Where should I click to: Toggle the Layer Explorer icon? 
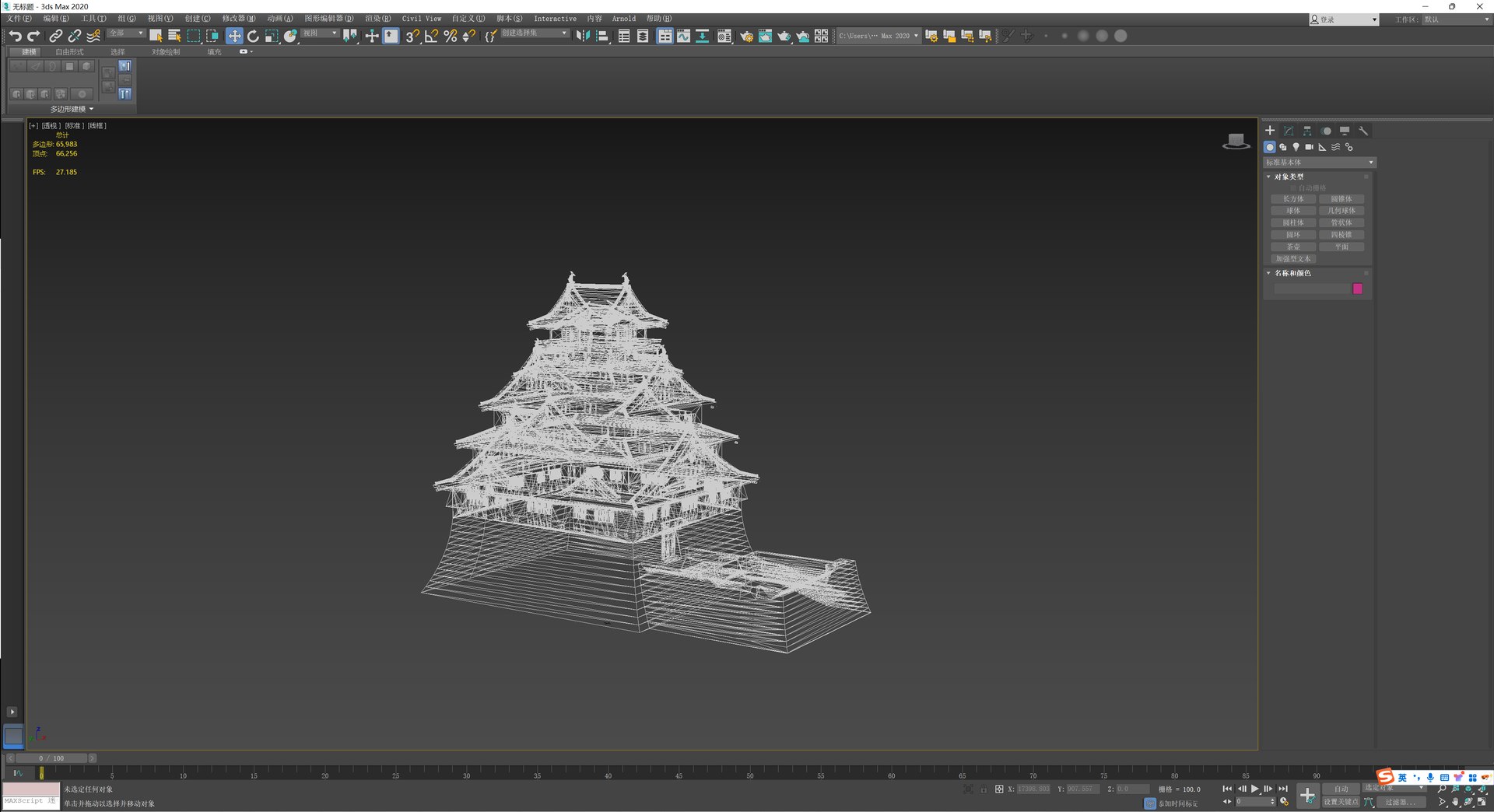(x=643, y=36)
